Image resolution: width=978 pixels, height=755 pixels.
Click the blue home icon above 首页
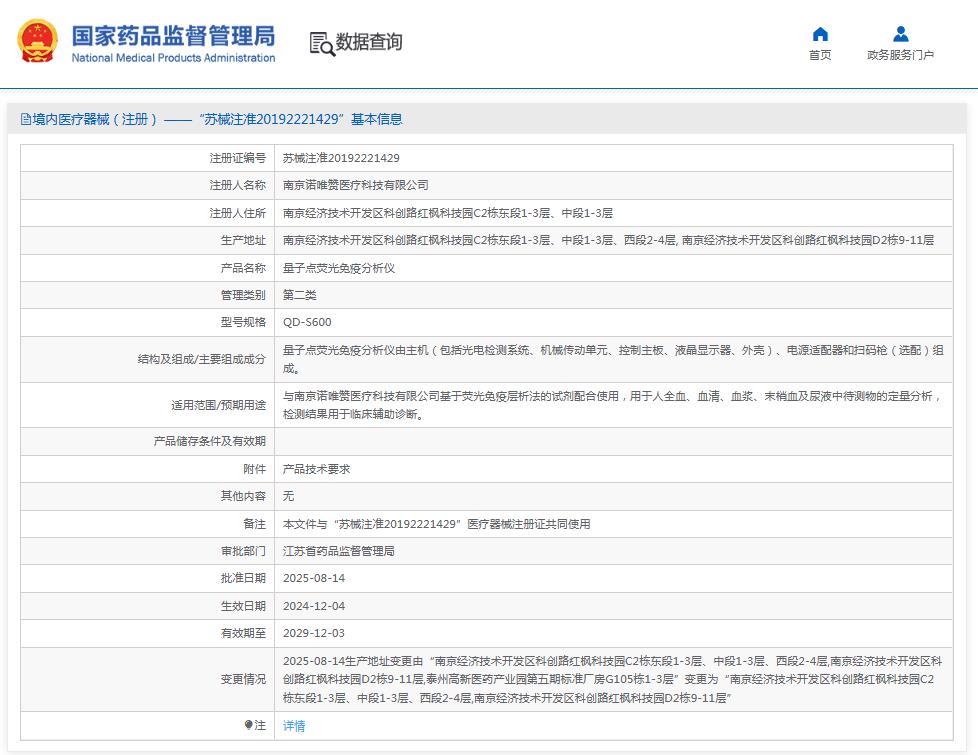(x=819, y=33)
